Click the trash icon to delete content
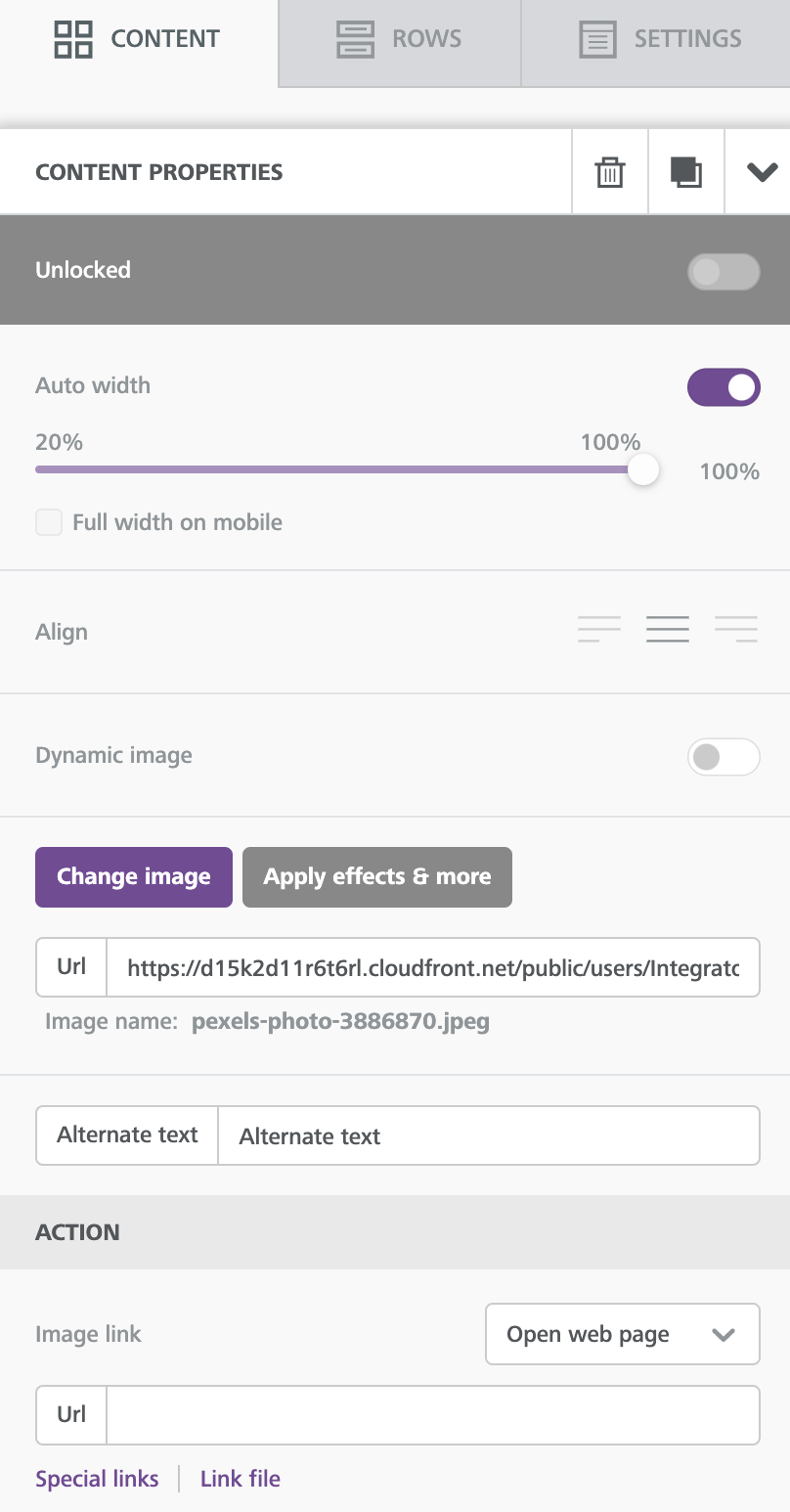This screenshot has height=1512, width=790. (x=608, y=171)
